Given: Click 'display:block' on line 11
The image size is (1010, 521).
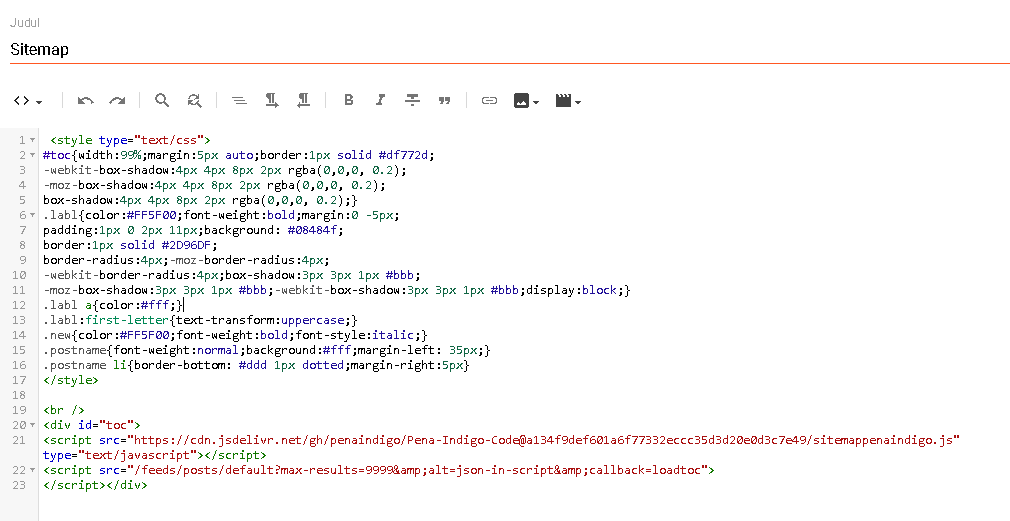Looking at the screenshot, I should pos(572,290).
